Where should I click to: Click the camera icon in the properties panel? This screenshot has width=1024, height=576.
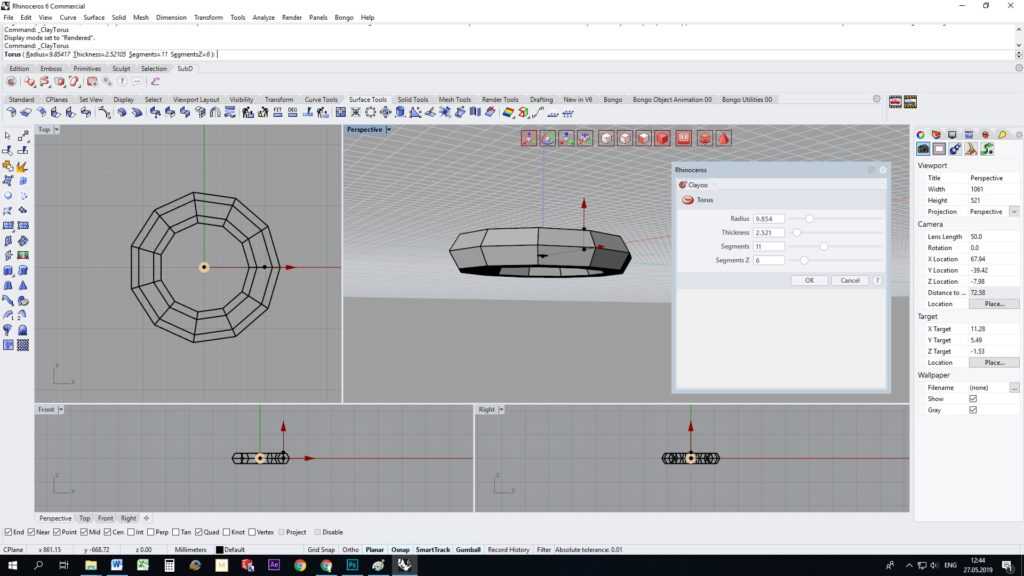click(x=923, y=149)
